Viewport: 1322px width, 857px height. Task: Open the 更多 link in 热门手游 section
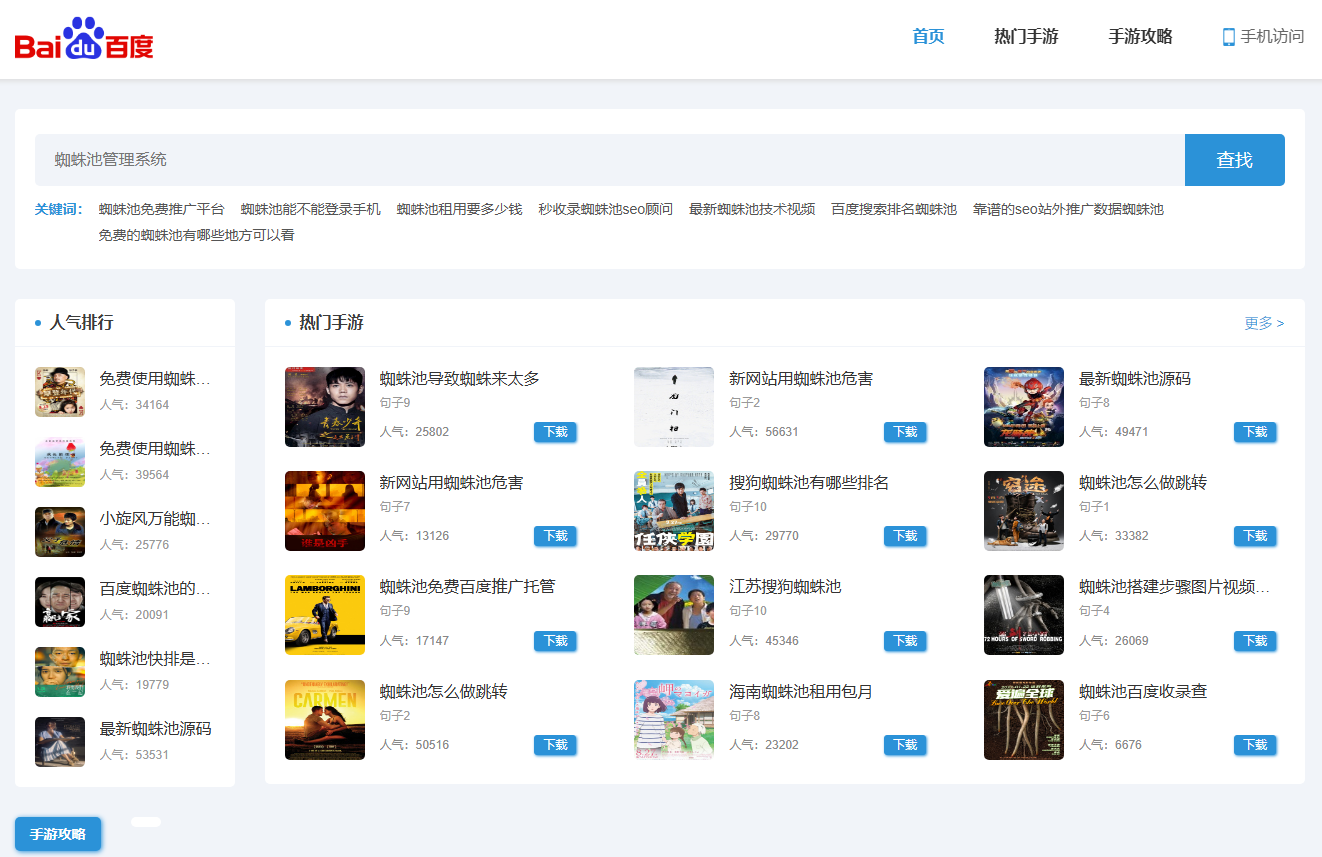(x=1263, y=323)
